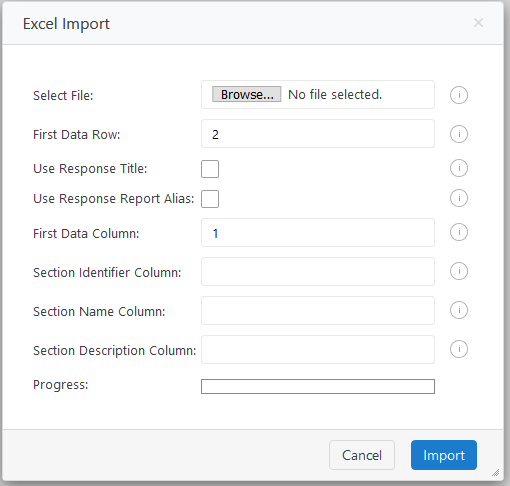Click the Section Description Column info icon
Viewport: 510px width, 486px height.
click(x=459, y=349)
